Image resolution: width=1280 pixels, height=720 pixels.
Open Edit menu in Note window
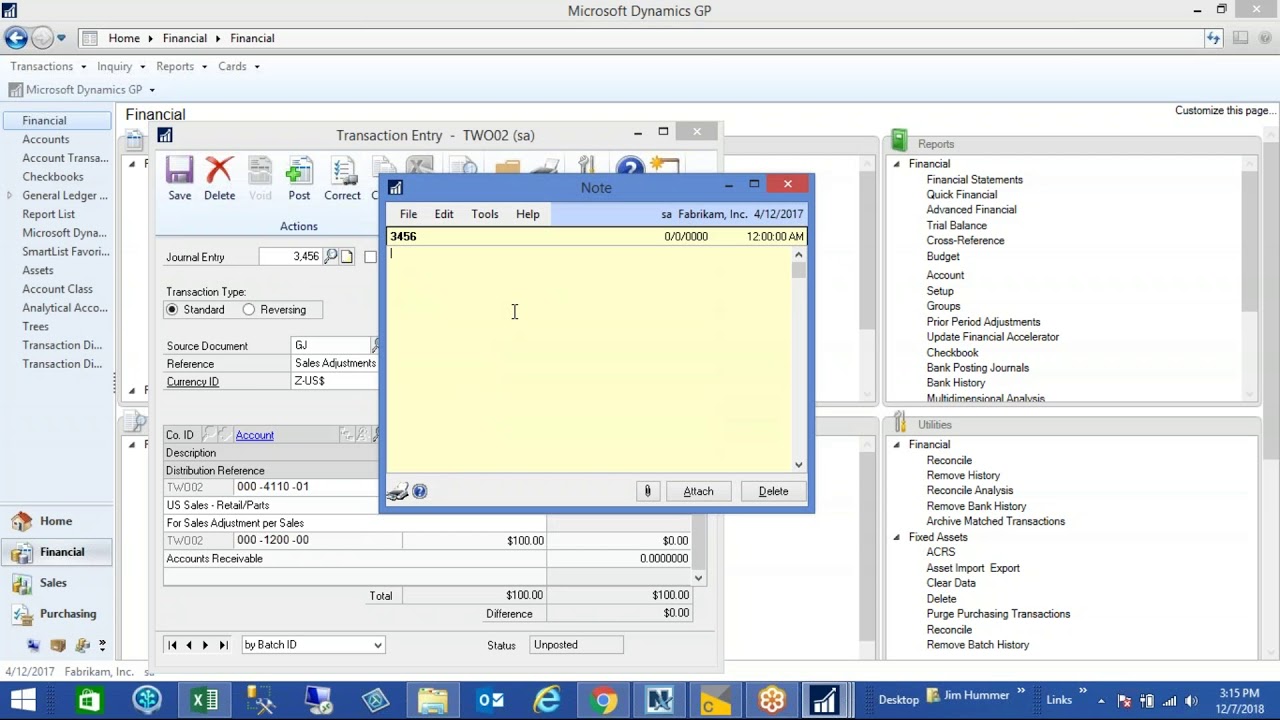click(x=444, y=214)
